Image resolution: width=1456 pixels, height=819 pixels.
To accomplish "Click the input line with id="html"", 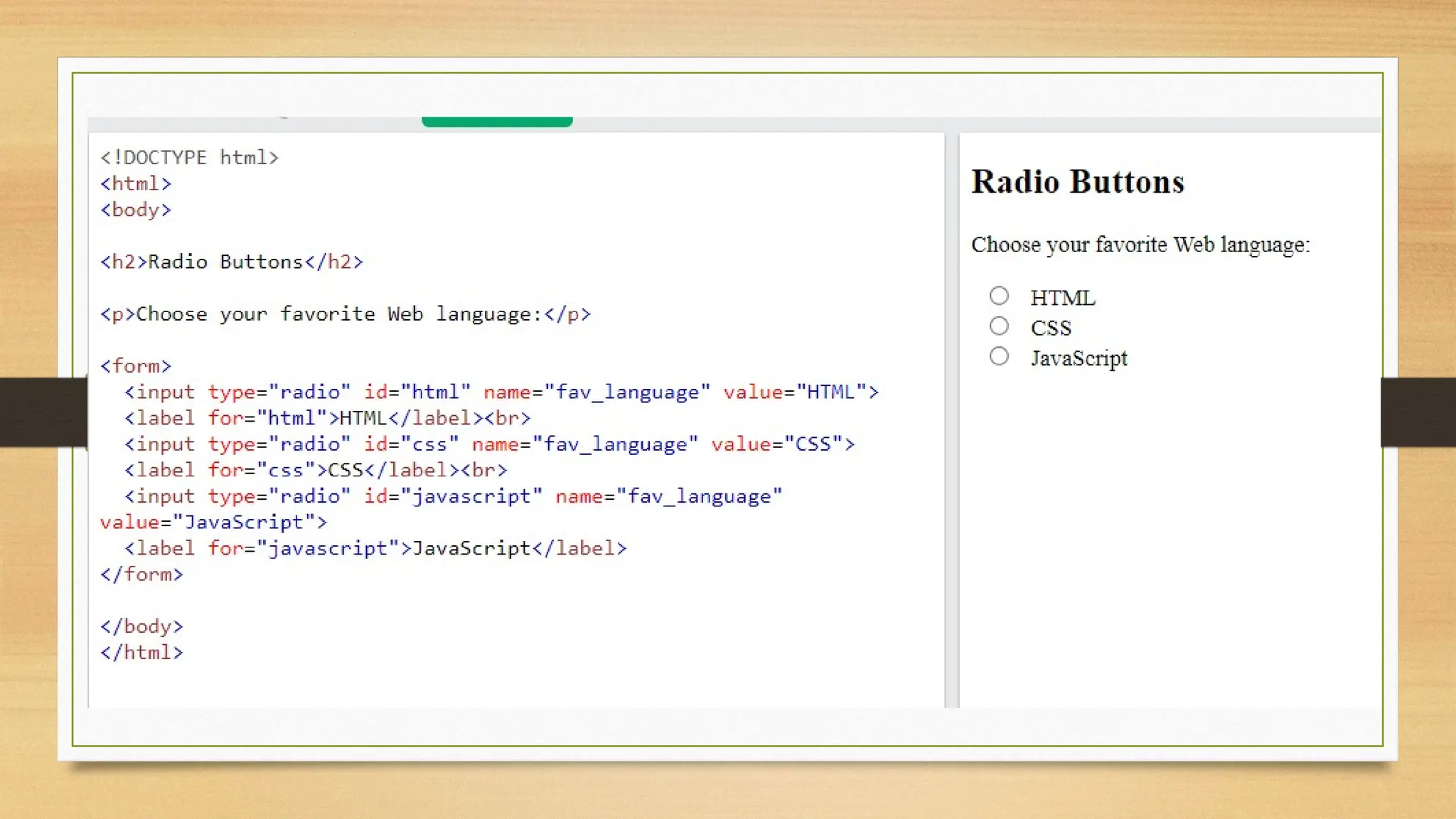I will click(x=501, y=392).
